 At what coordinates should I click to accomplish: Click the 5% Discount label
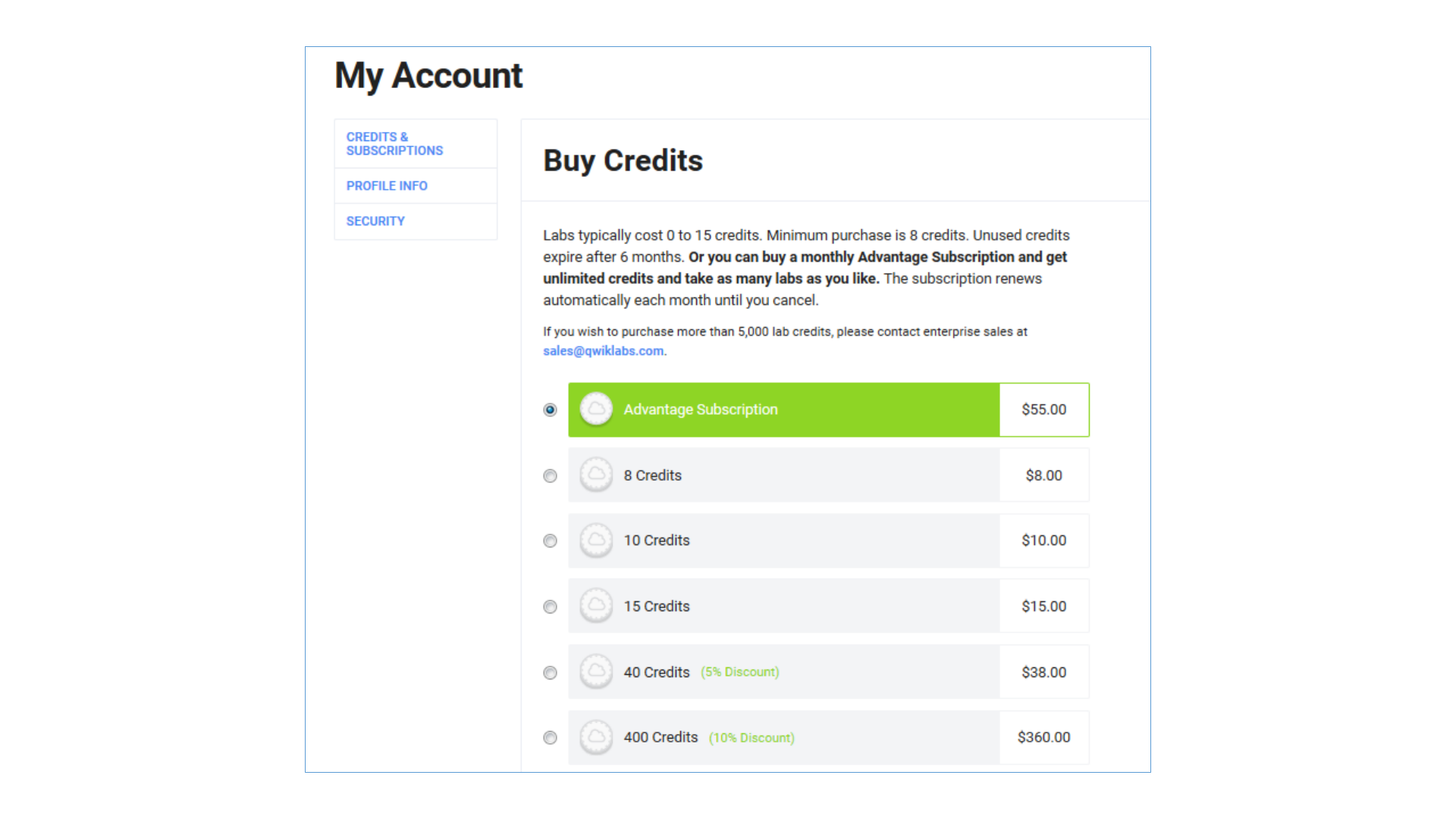pyautogui.click(x=740, y=673)
